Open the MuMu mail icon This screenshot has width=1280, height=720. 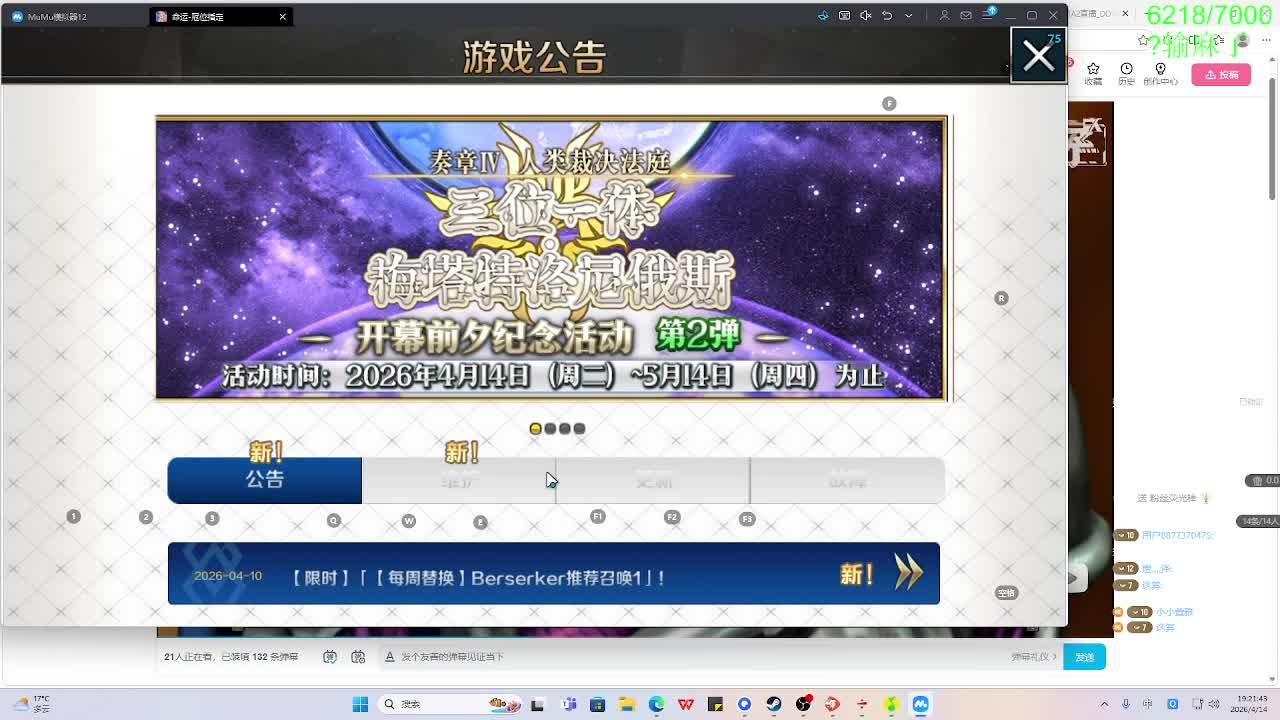coord(966,15)
